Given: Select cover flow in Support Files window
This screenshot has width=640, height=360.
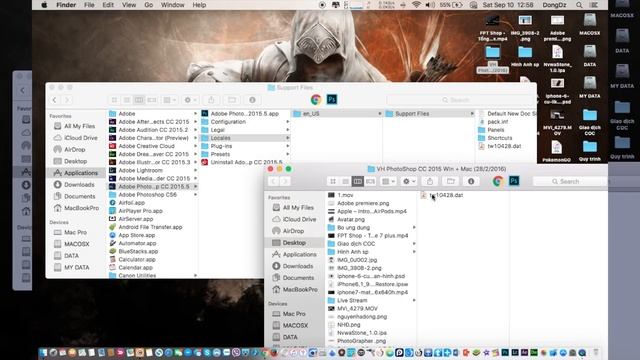Looking at the screenshot, I should point(151,100).
